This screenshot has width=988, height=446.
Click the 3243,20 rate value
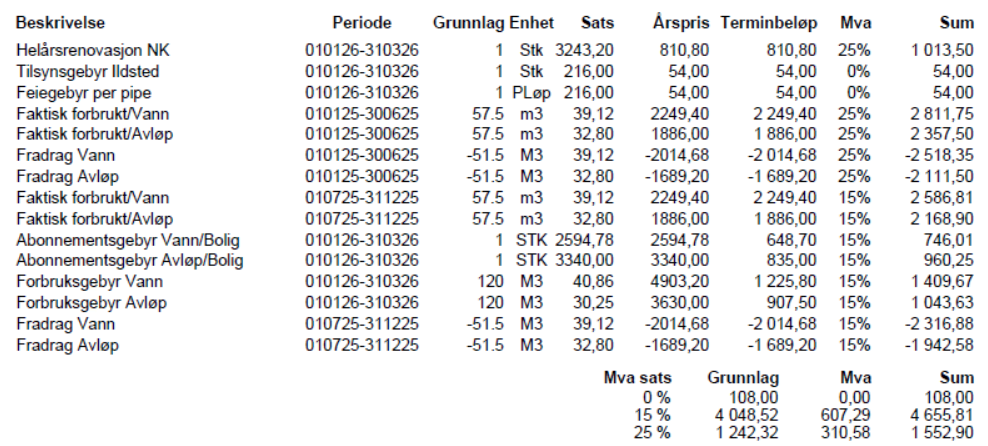[585, 49]
